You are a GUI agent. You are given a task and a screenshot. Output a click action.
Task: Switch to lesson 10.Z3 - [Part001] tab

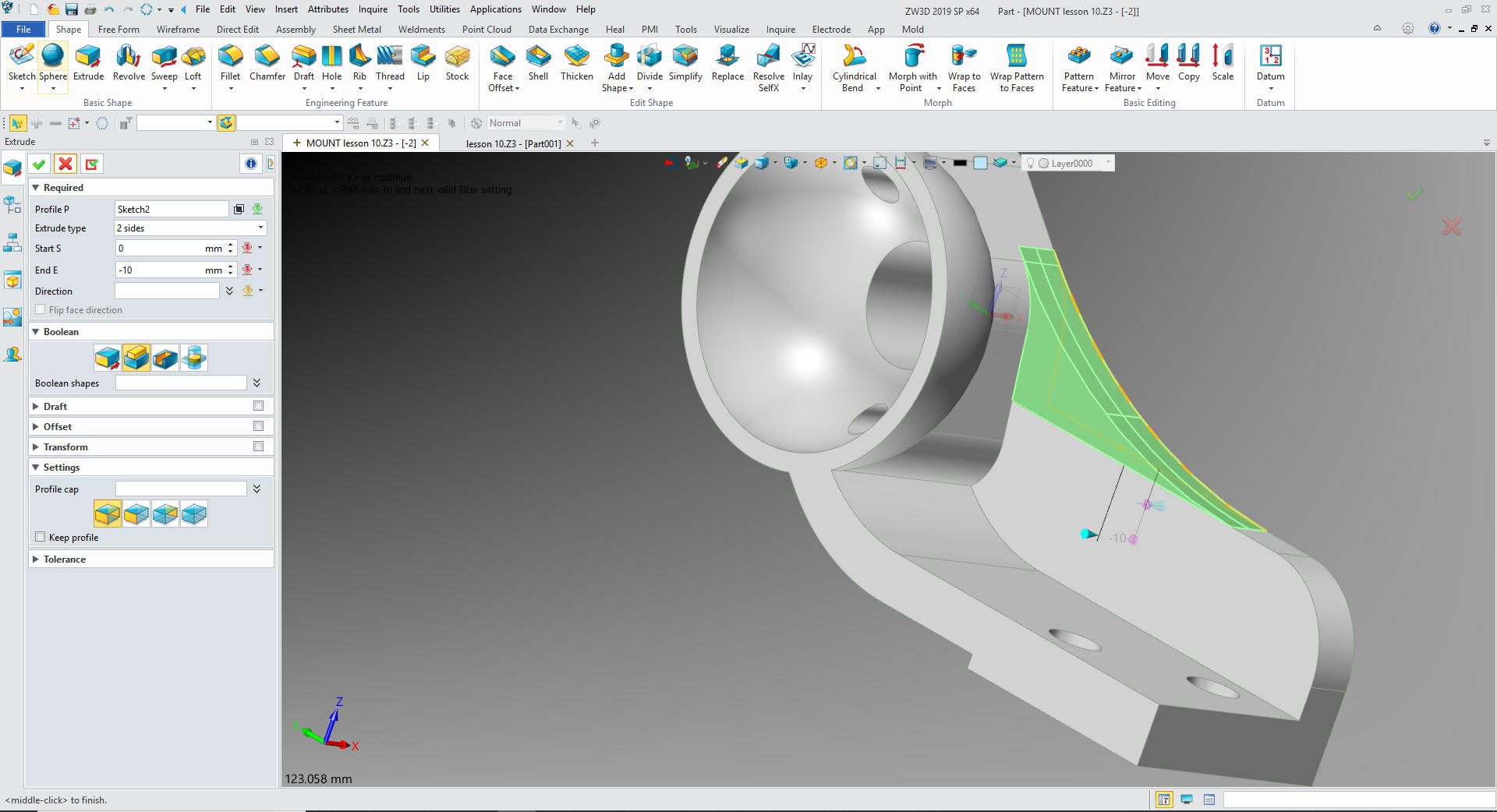click(x=513, y=143)
